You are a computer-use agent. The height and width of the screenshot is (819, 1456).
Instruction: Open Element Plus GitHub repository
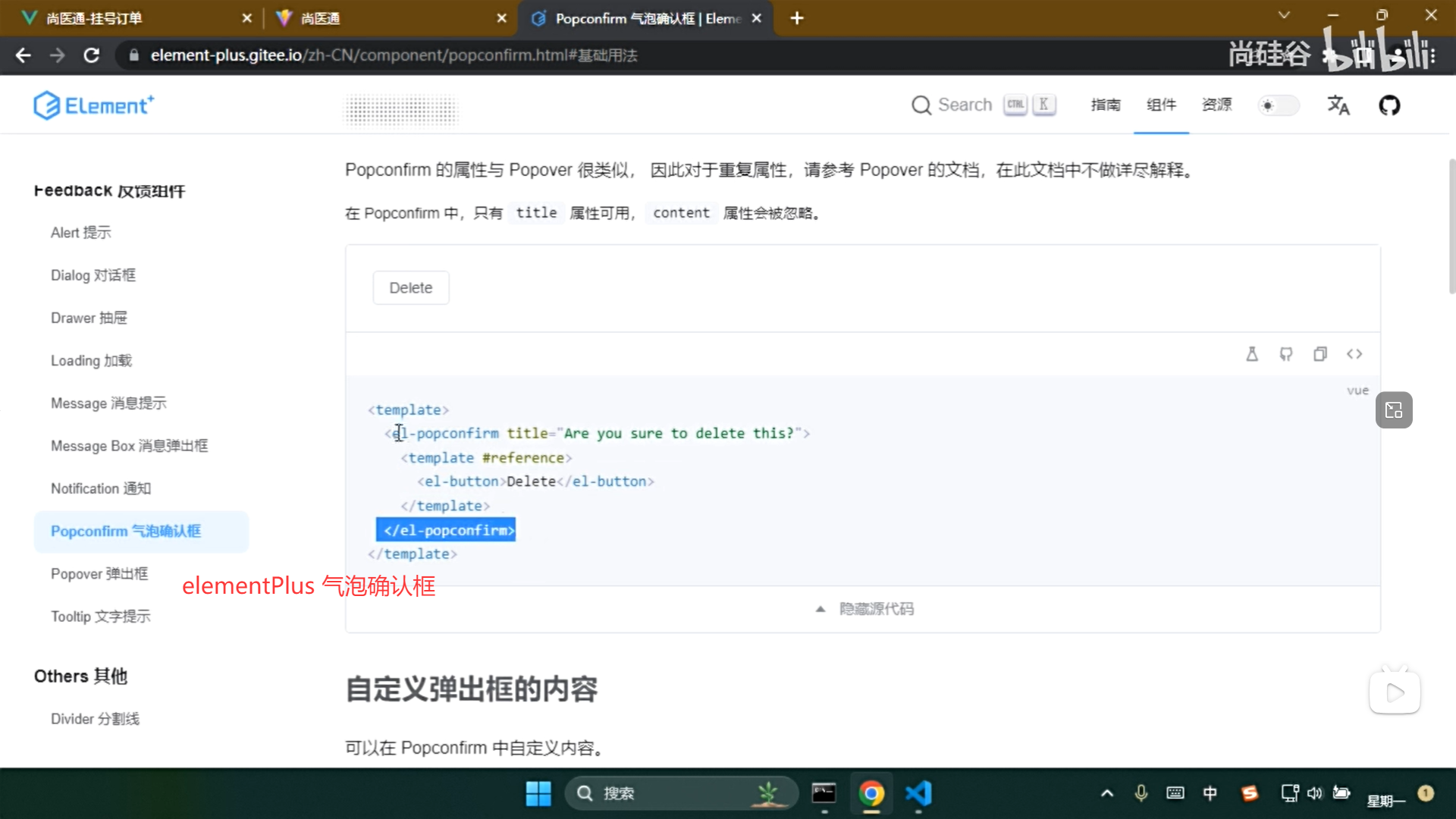[1389, 105]
